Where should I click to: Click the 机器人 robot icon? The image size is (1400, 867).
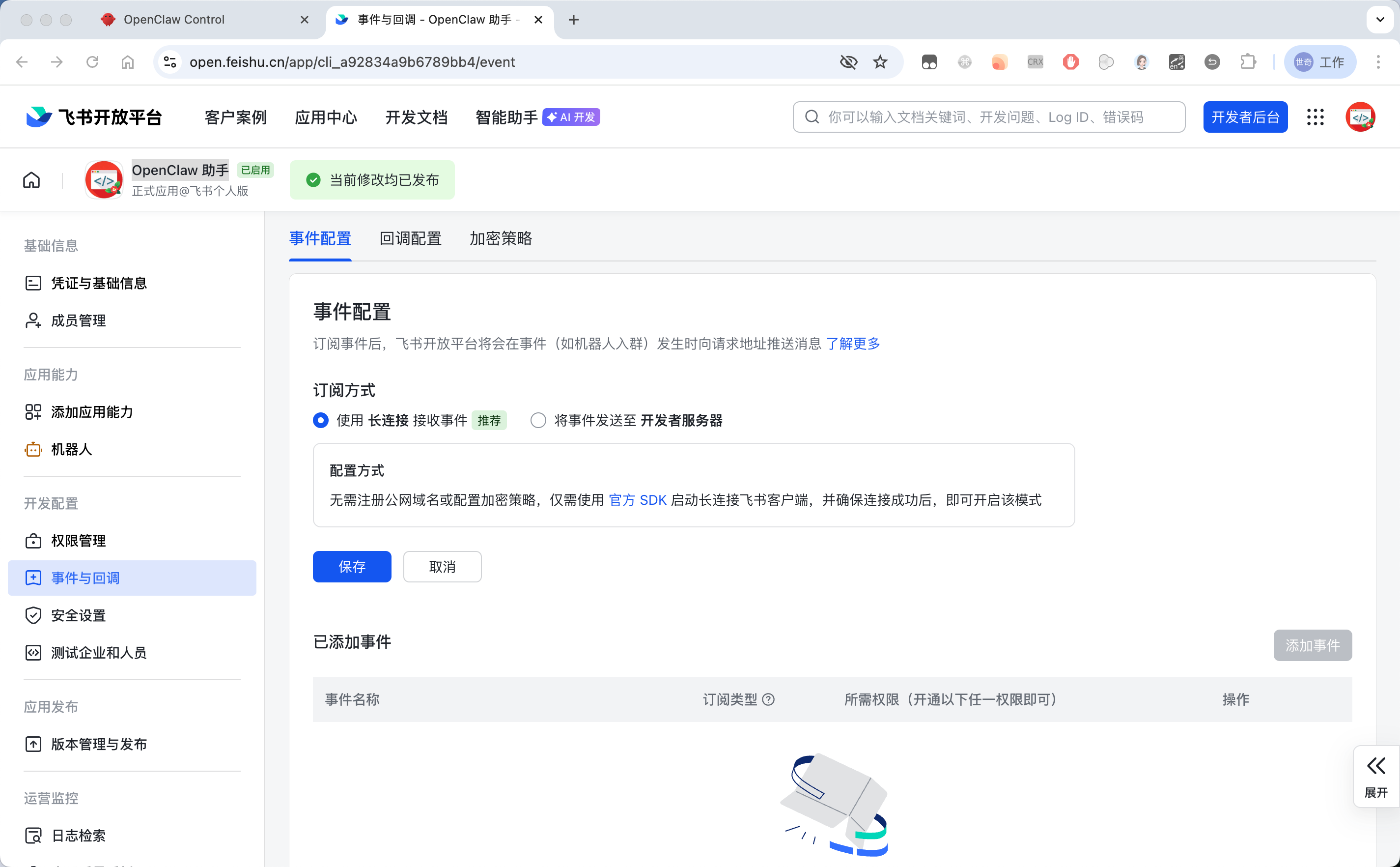click(33, 450)
